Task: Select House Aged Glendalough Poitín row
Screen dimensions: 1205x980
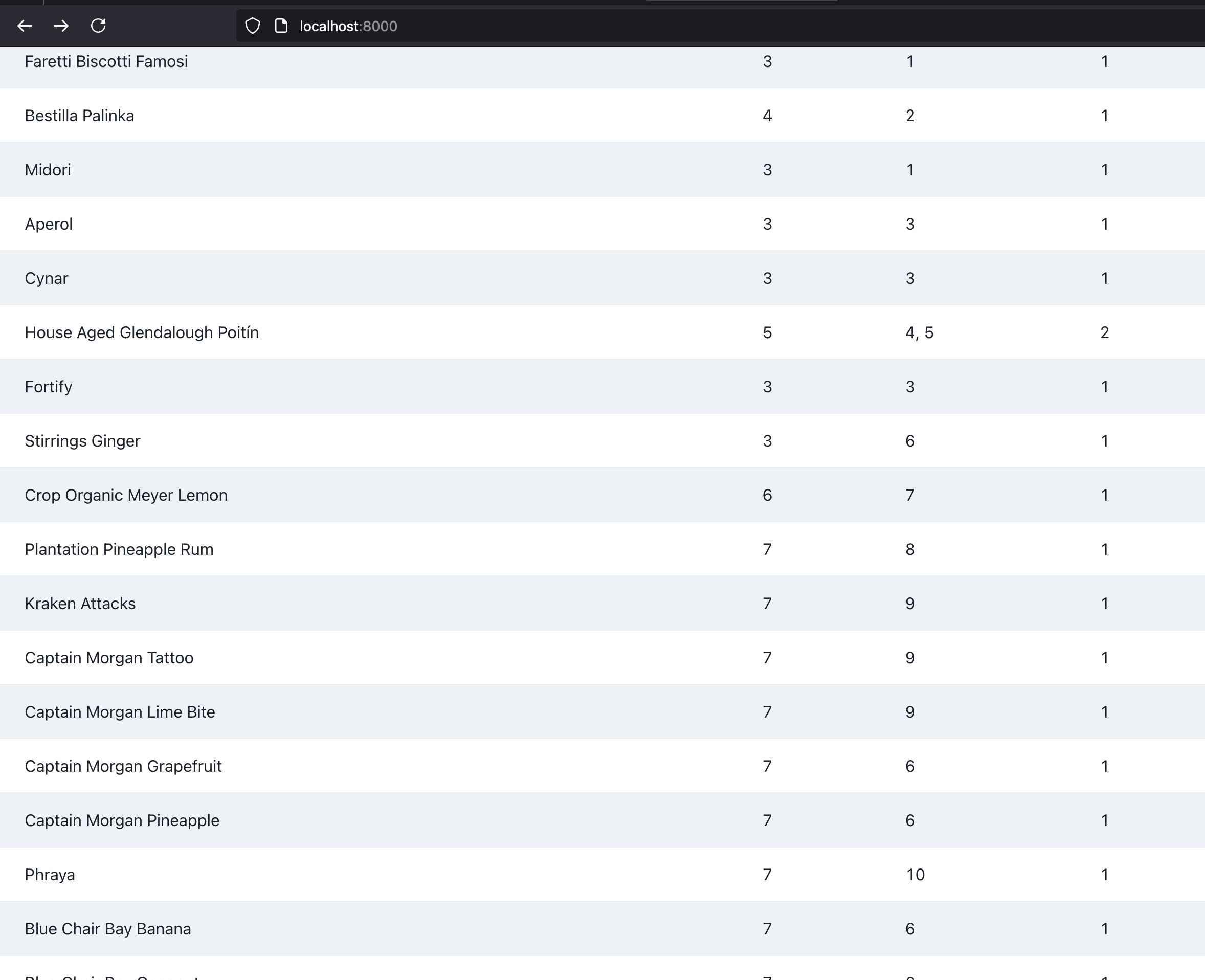Action: tap(142, 332)
